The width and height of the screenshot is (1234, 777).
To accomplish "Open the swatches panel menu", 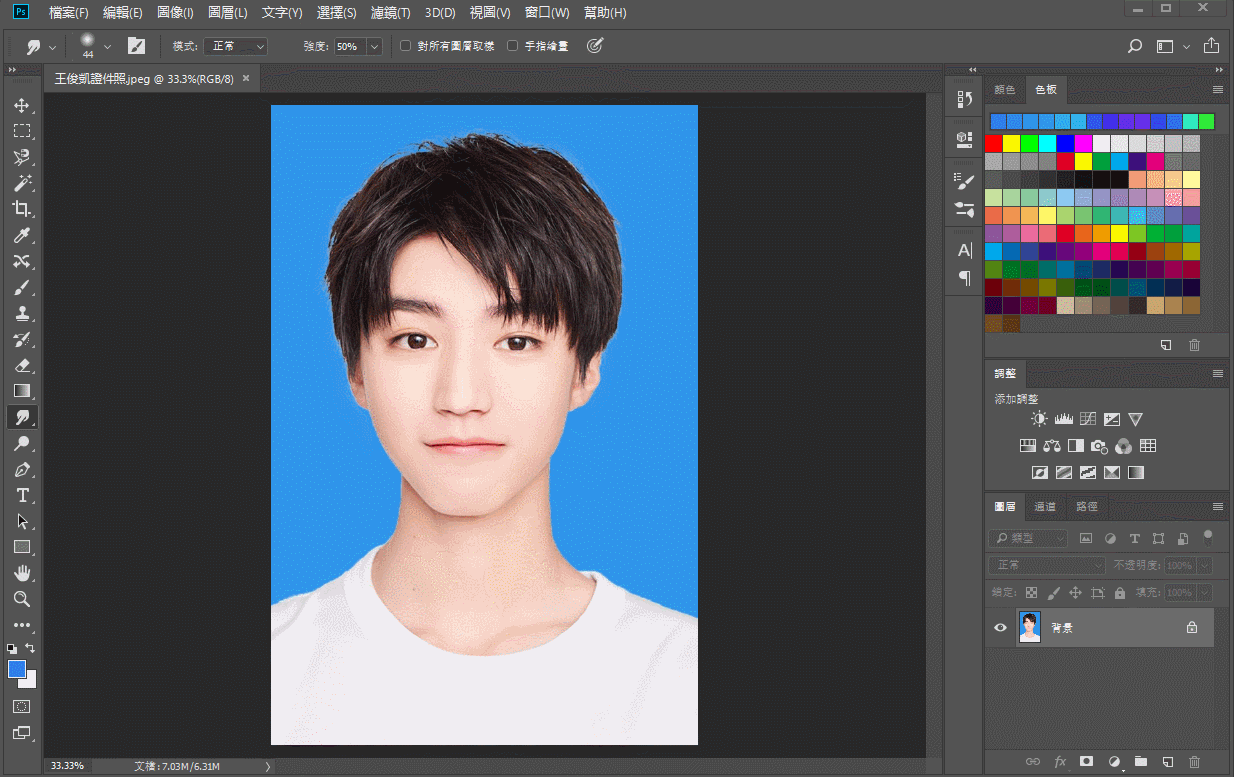I will 1217,90.
